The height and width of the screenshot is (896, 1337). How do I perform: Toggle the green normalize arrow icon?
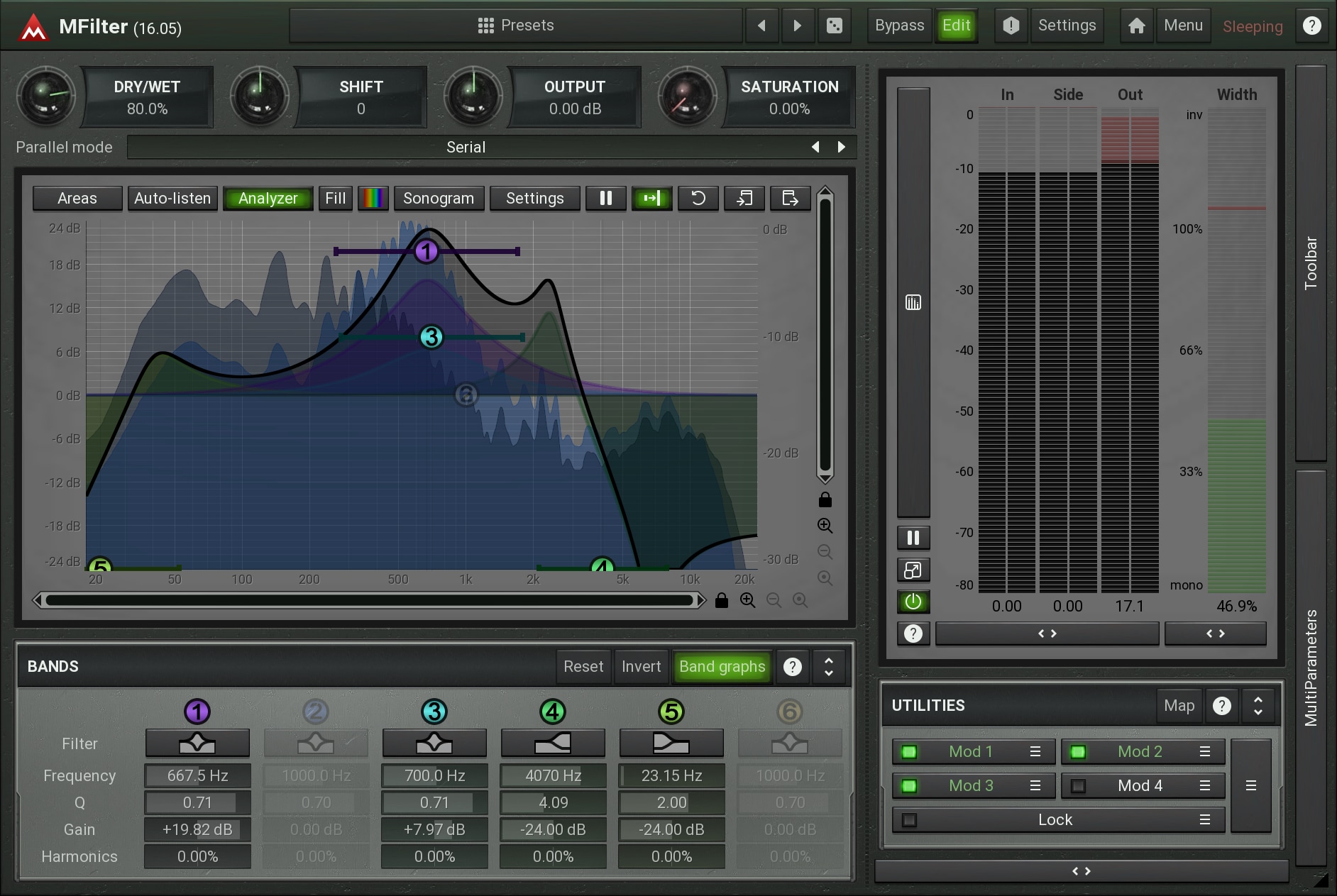tap(652, 198)
